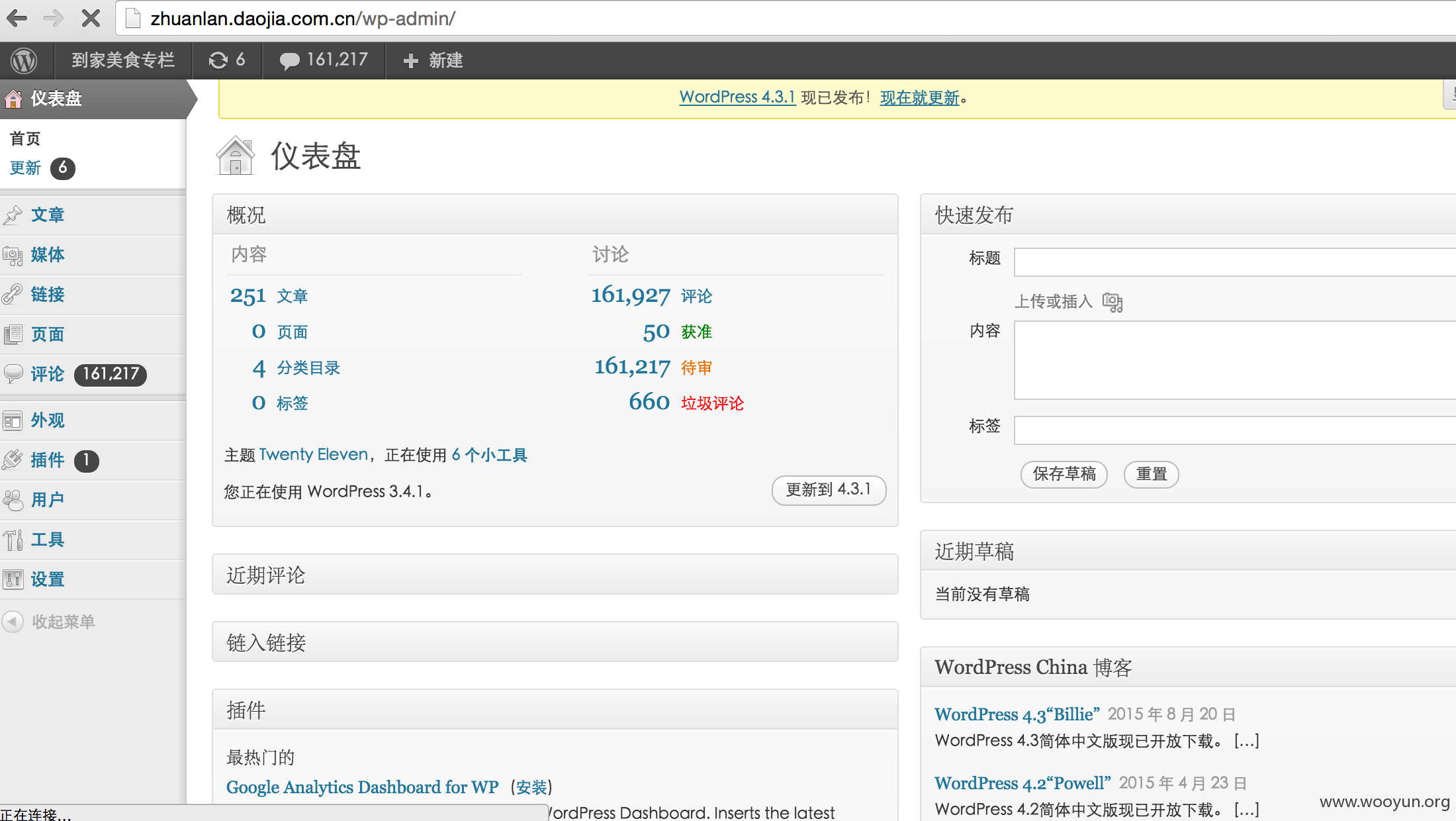Image resolution: width=1456 pixels, height=821 pixels.
Task: Open 到家美食专栏 site name in admin bar
Action: 123,60
